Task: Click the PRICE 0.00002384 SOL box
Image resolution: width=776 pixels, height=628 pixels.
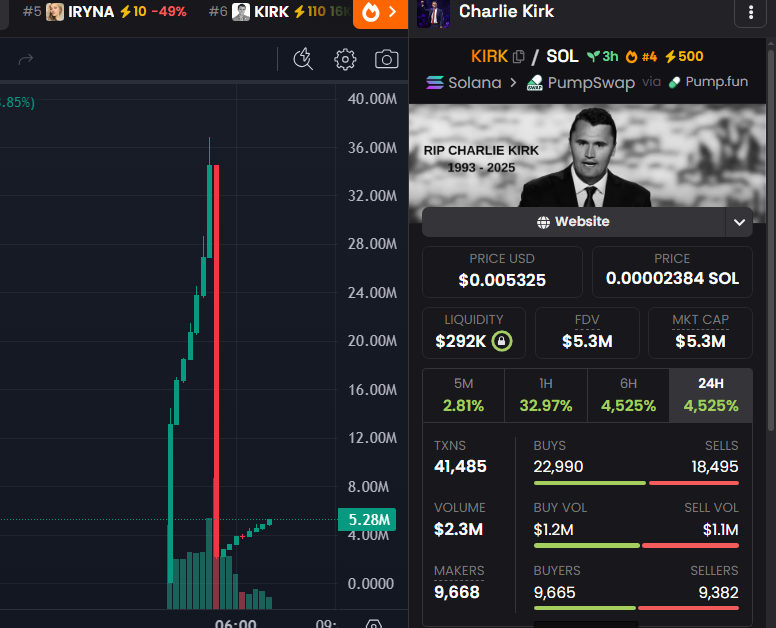Action: 672,272
